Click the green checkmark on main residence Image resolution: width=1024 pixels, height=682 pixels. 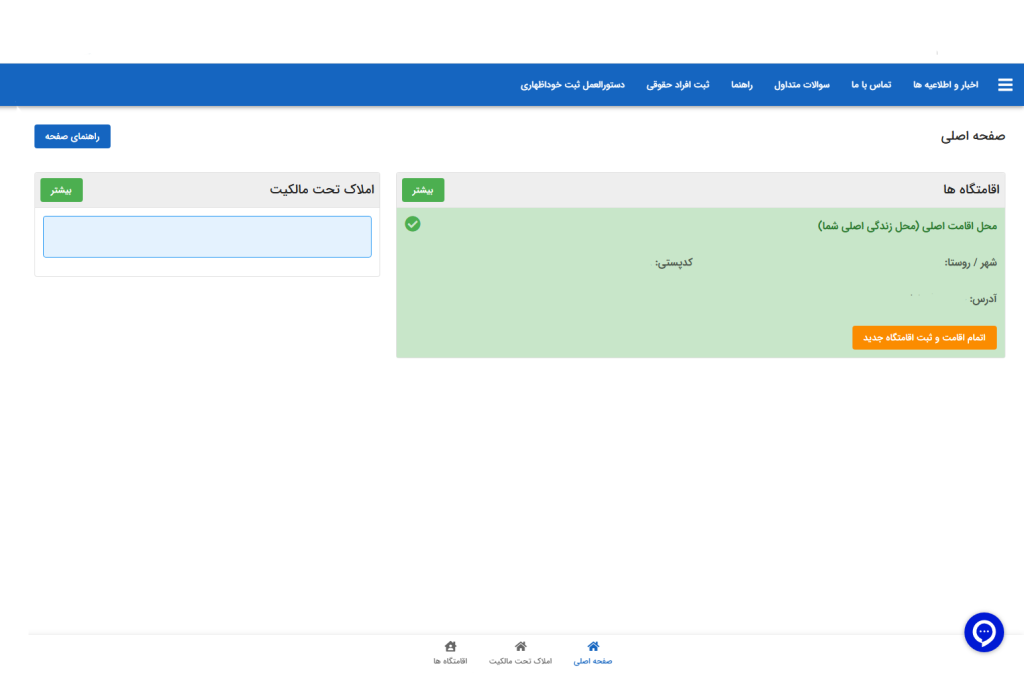[413, 224]
